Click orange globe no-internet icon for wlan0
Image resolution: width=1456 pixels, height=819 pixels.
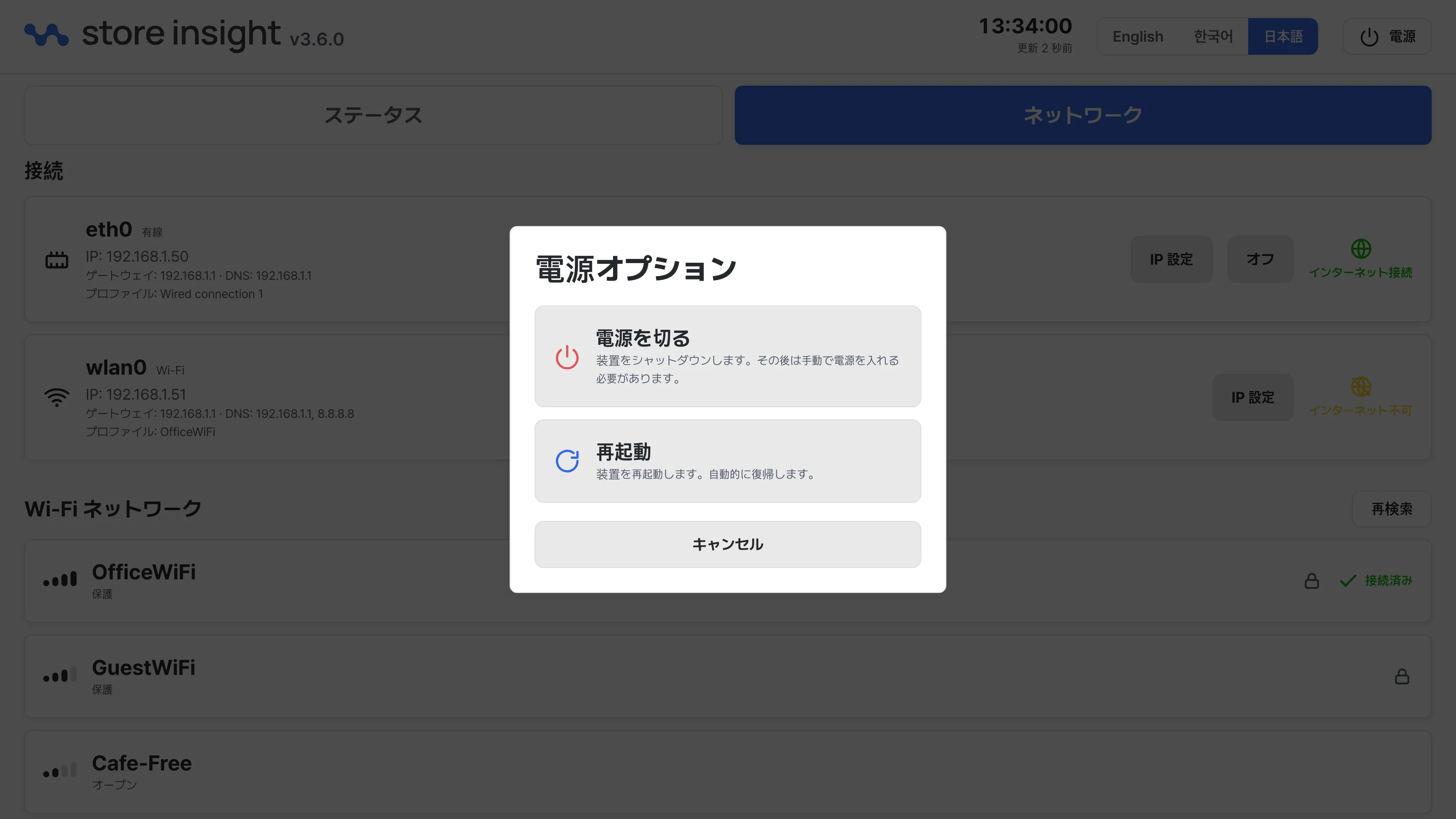click(1360, 387)
